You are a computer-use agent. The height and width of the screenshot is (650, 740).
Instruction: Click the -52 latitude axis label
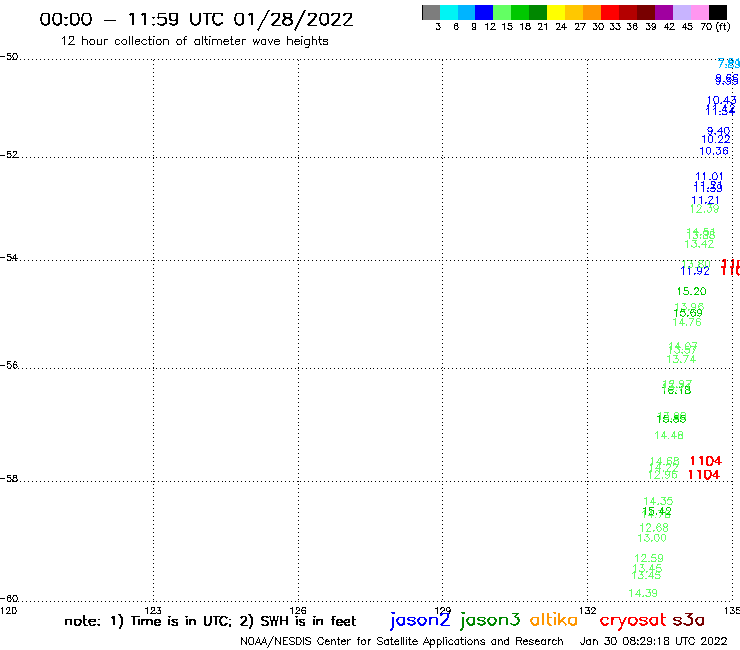click(9, 154)
